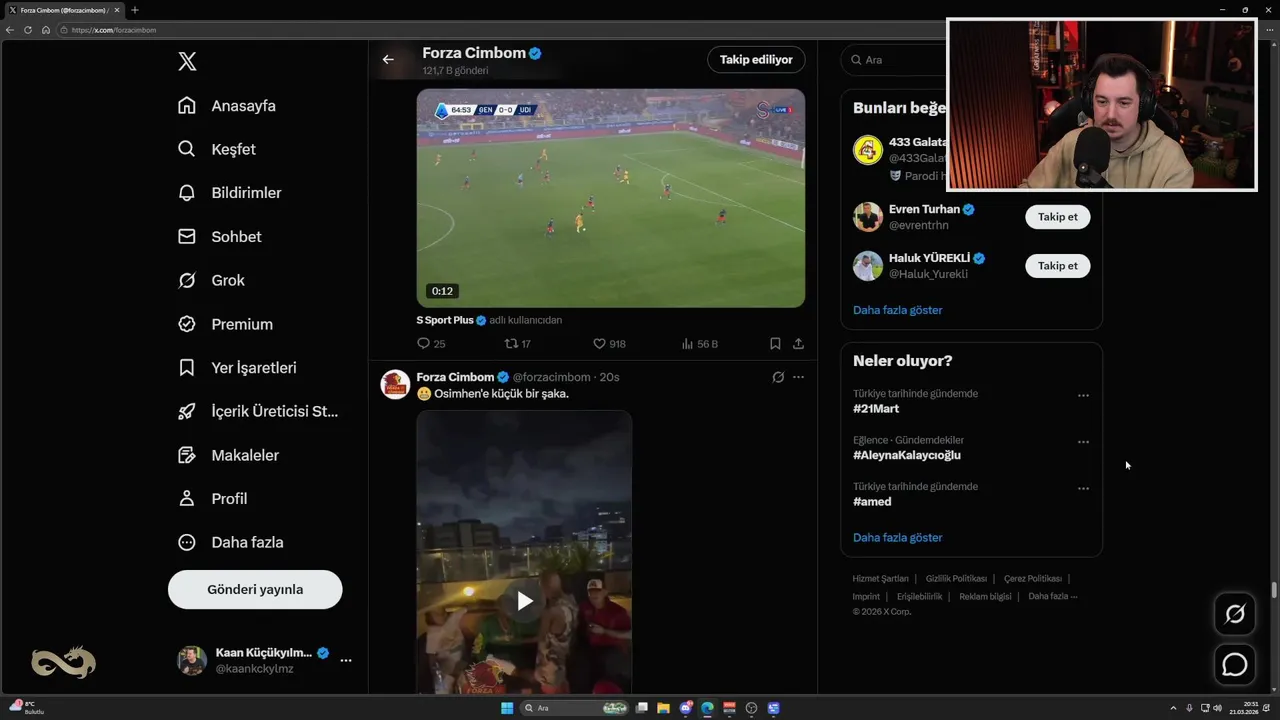Open the options dots for #21Mart

[x=1083, y=396]
